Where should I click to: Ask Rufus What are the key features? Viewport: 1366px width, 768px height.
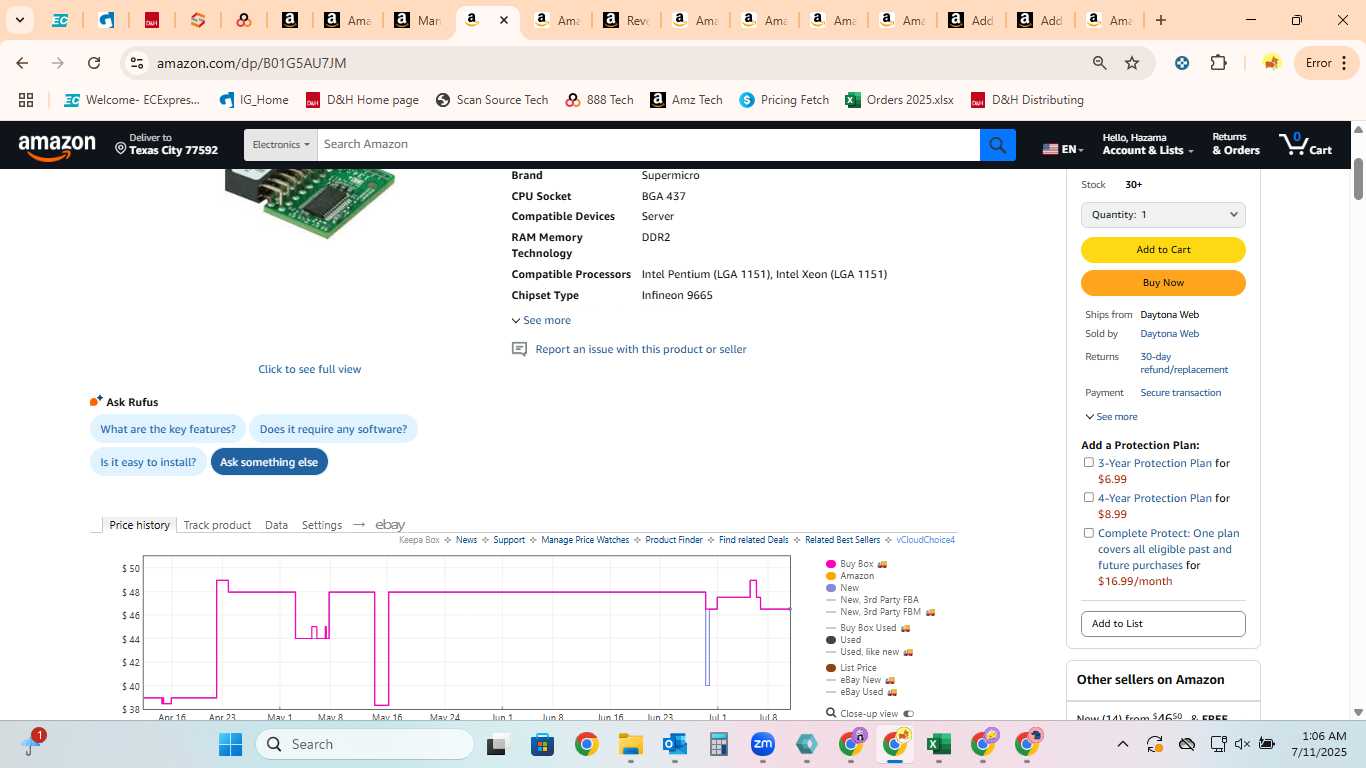click(168, 429)
